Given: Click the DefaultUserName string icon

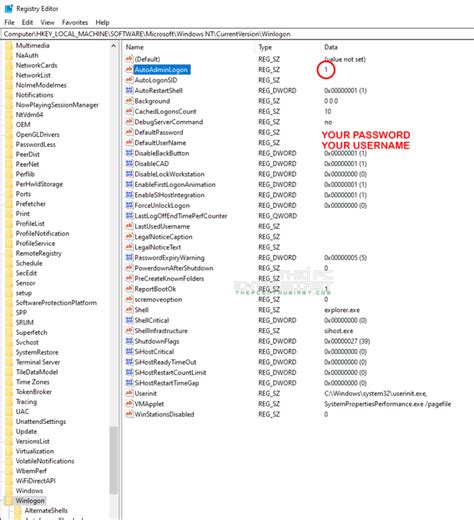Looking at the screenshot, I should coord(129,143).
